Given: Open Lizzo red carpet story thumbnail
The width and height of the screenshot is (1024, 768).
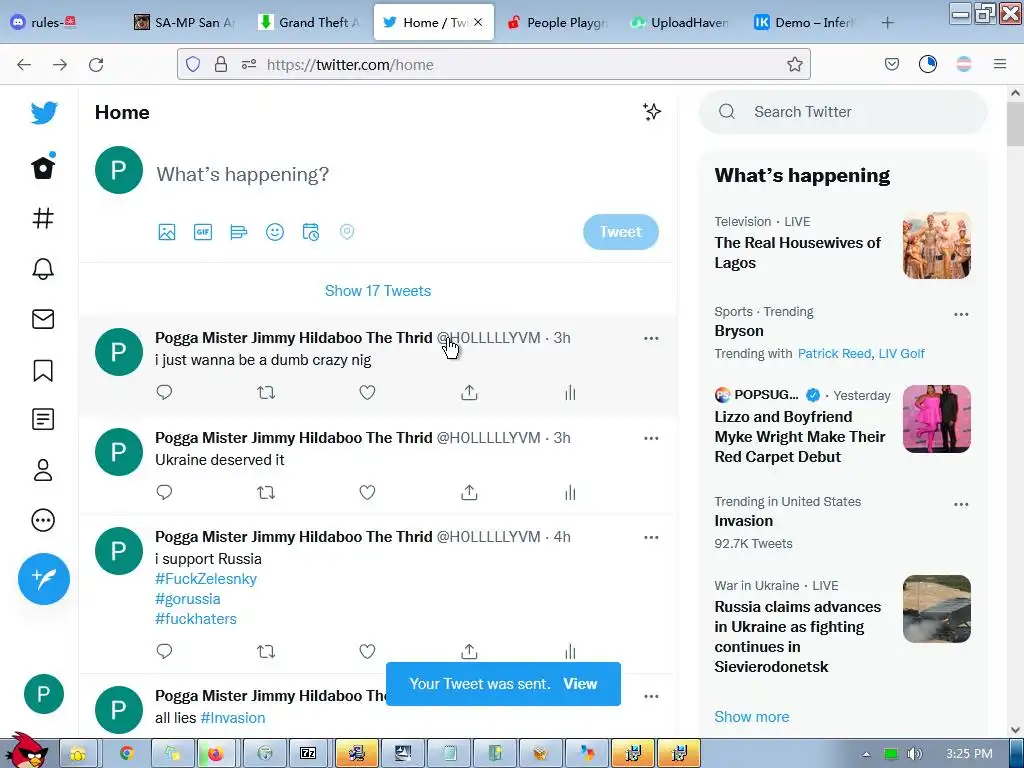Looking at the screenshot, I should pos(936,419).
